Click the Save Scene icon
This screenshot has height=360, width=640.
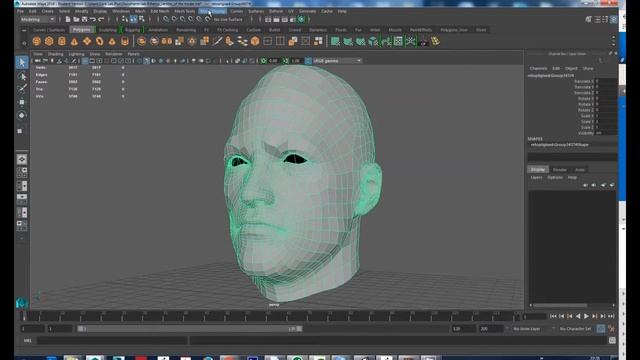tap(84, 19)
